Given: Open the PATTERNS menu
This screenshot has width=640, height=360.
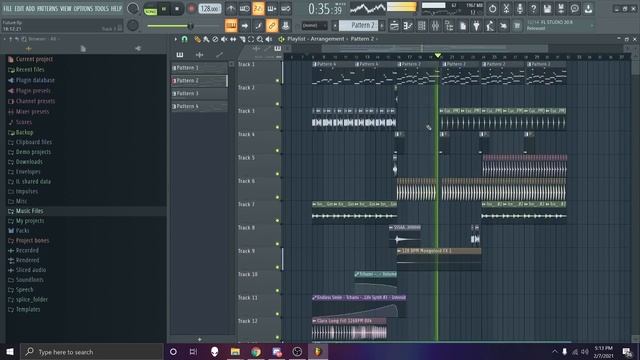Looking at the screenshot, I should pyautogui.click(x=47, y=9).
